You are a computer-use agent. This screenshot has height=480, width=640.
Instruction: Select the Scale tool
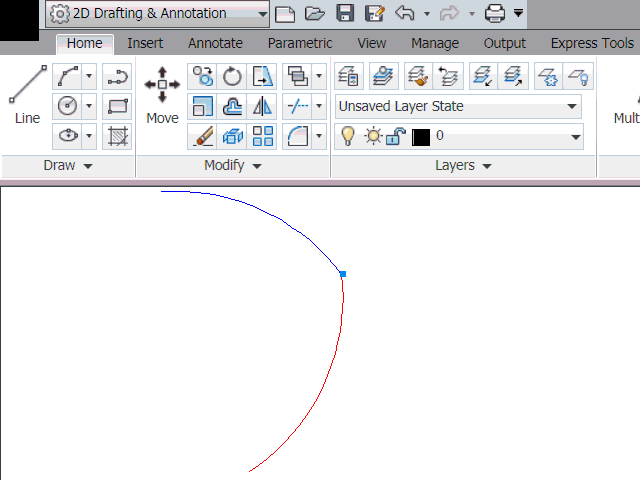(202, 106)
